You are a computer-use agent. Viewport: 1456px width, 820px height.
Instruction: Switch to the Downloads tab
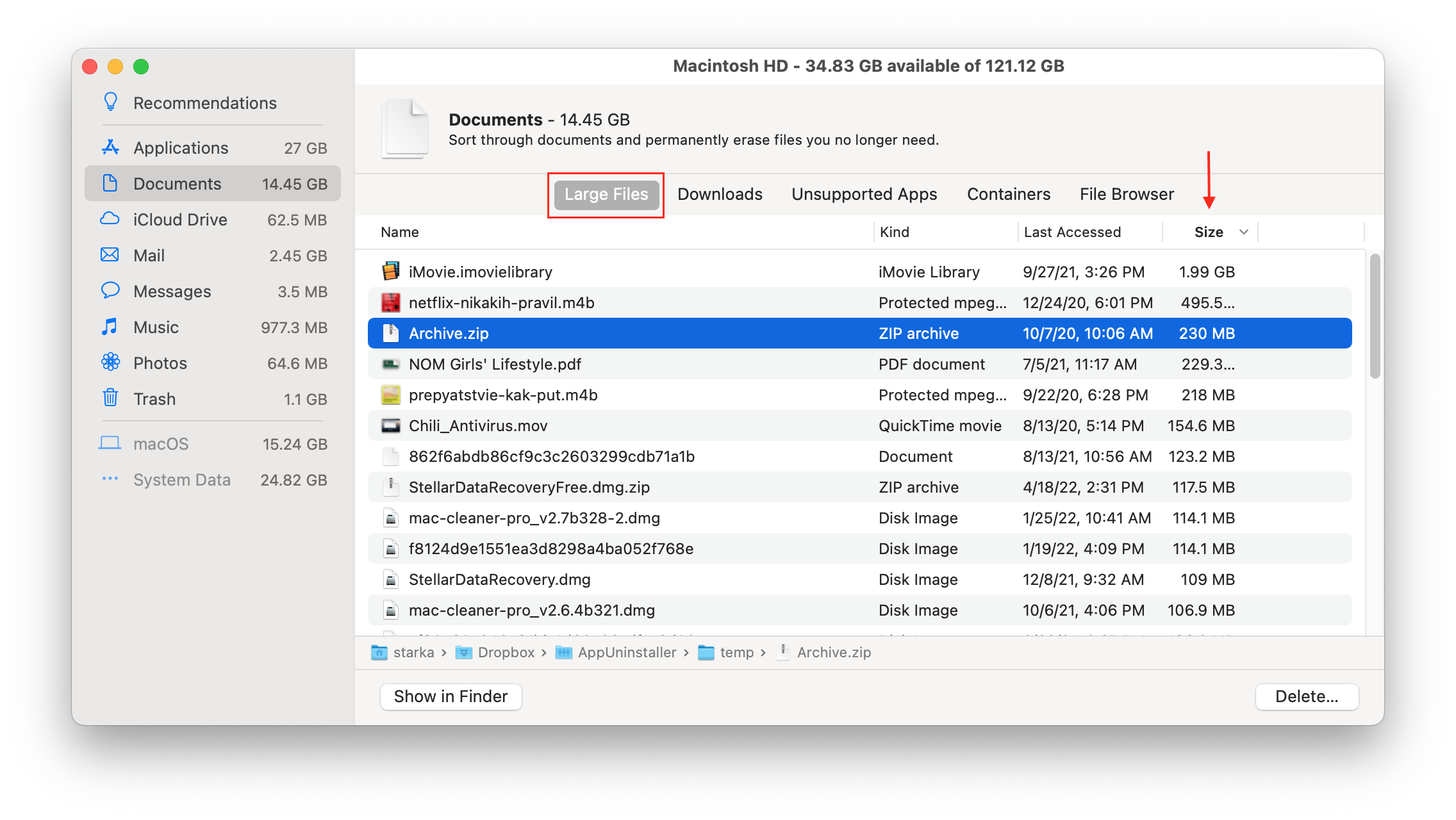(x=719, y=195)
